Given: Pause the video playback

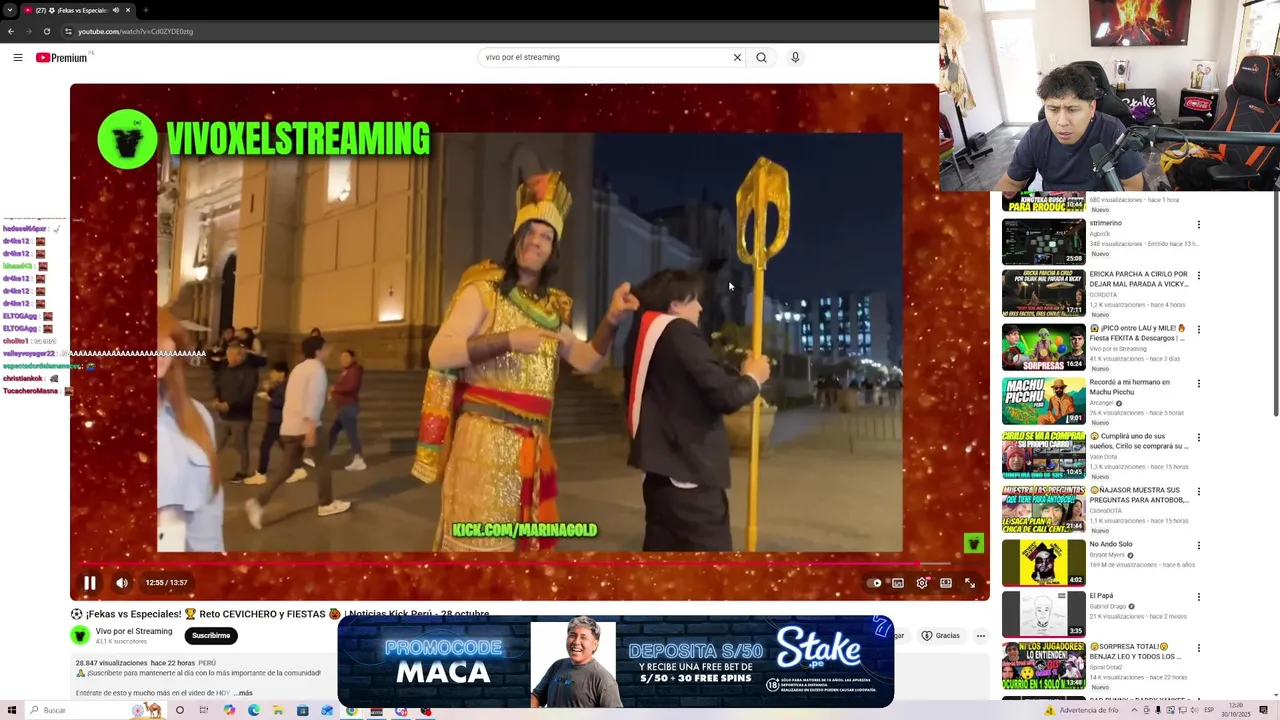Looking at the screenshot, I should (x=89, y=583).
